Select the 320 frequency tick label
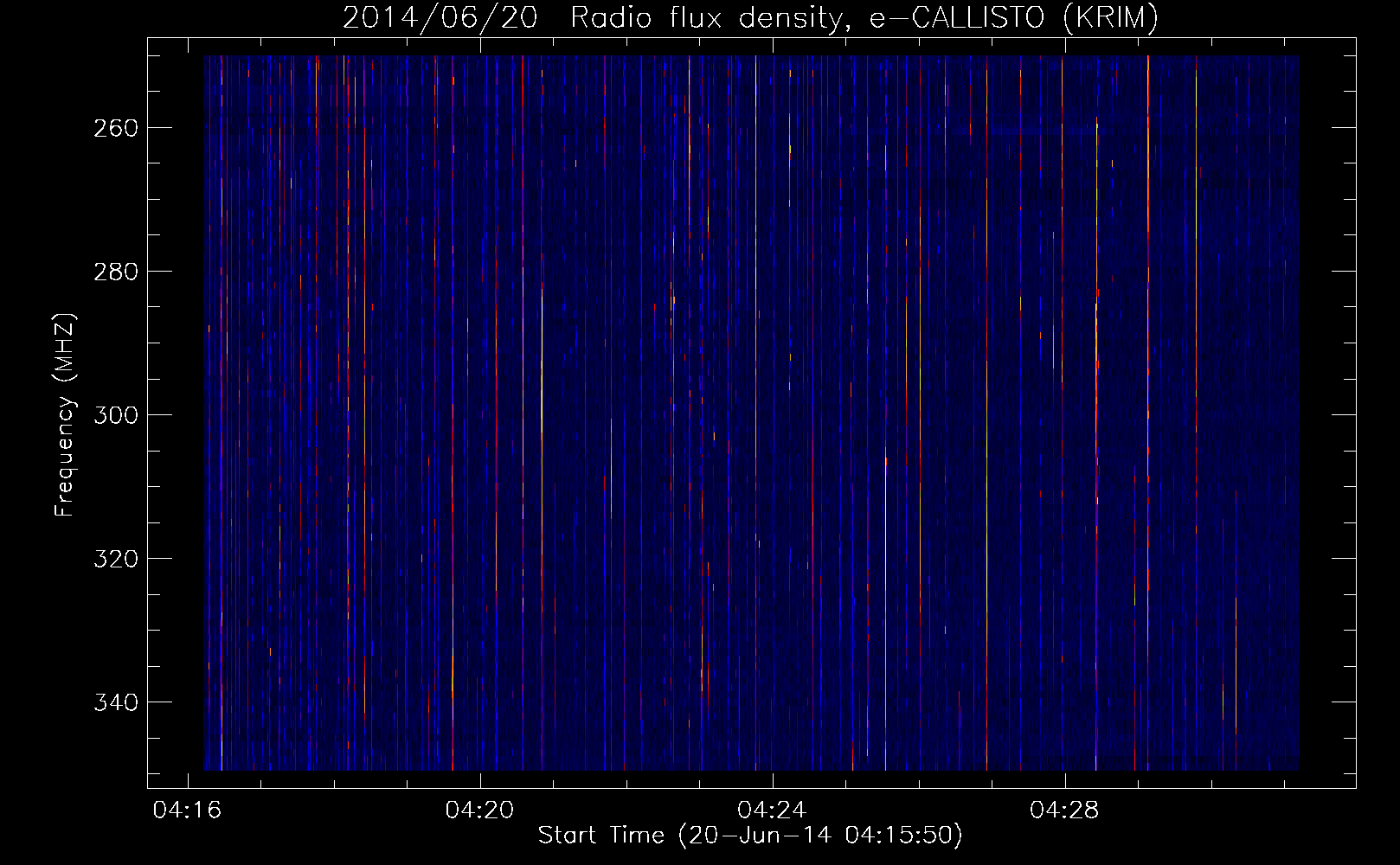Image resolution: width=1400 pixels, height=865 pixels. click(x=116, y=559)
